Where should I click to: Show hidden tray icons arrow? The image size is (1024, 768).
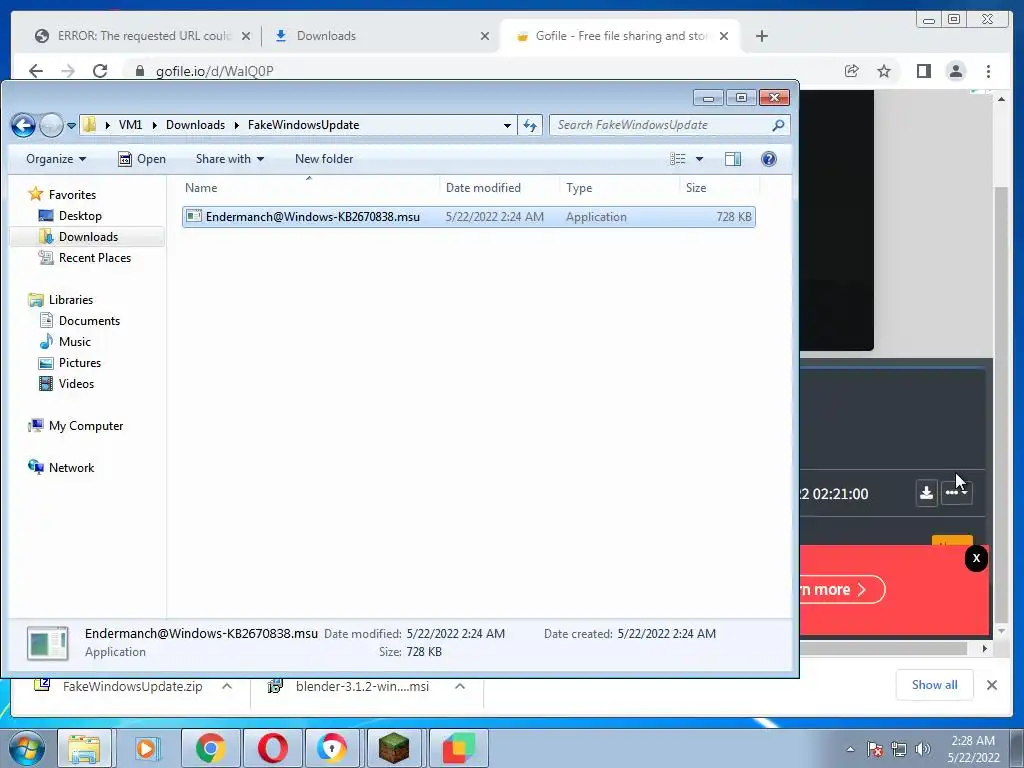[x=850, y=749]
